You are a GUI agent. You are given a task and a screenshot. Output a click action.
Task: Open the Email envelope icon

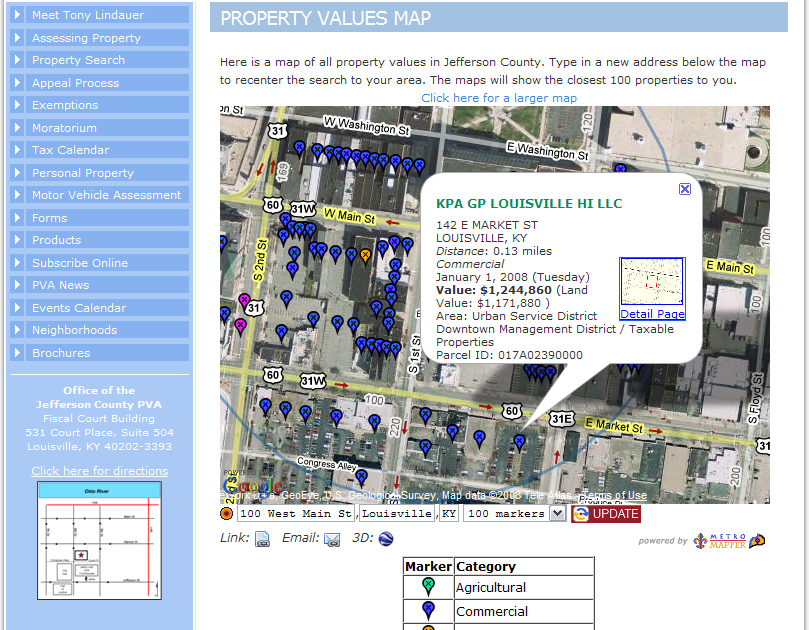(332, 538)
